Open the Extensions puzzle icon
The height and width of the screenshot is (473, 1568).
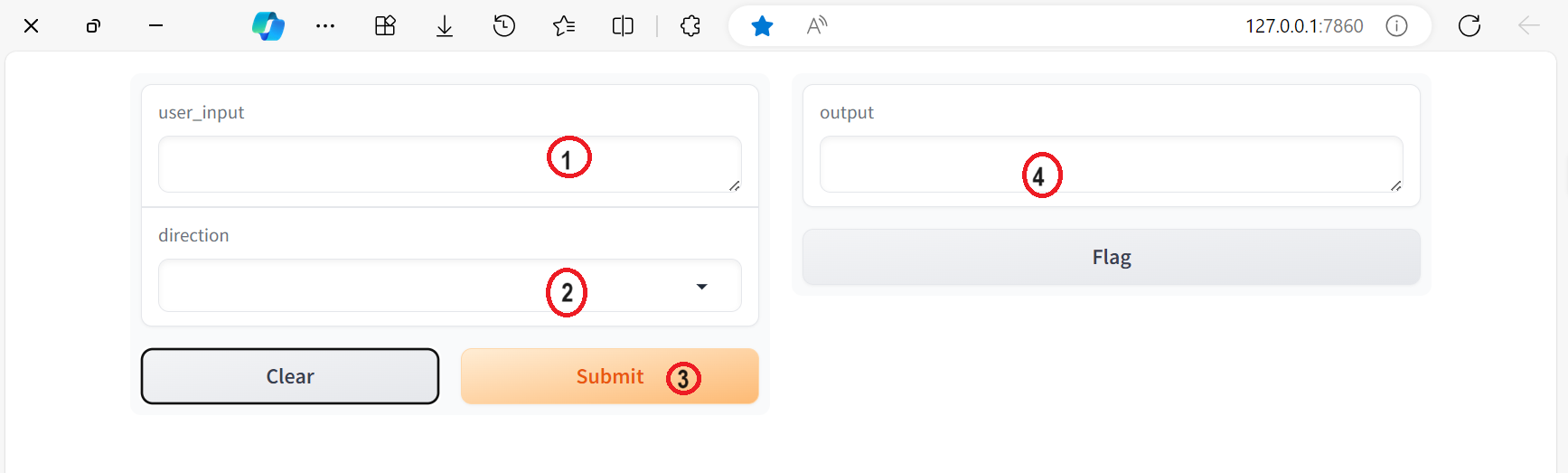point(690,26)
